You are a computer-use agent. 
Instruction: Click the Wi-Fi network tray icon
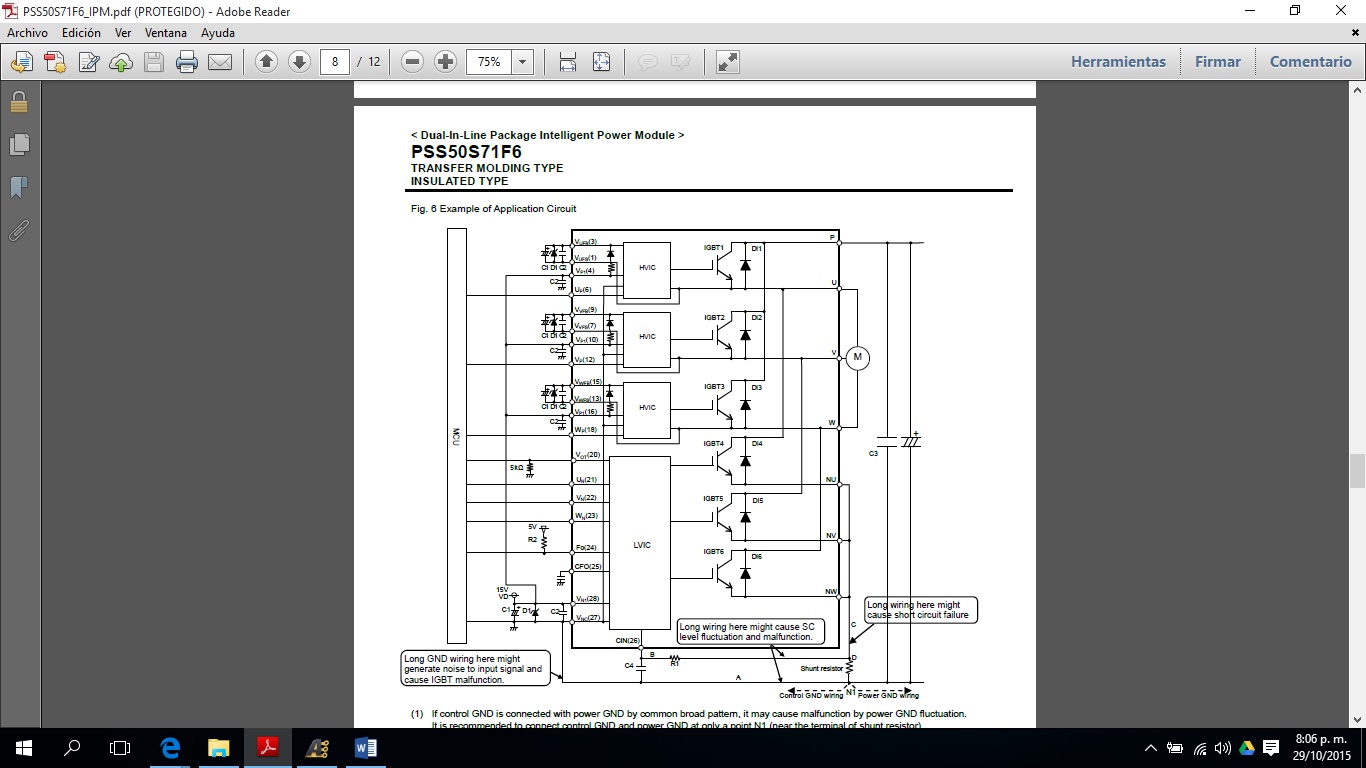click(1200, 748)
